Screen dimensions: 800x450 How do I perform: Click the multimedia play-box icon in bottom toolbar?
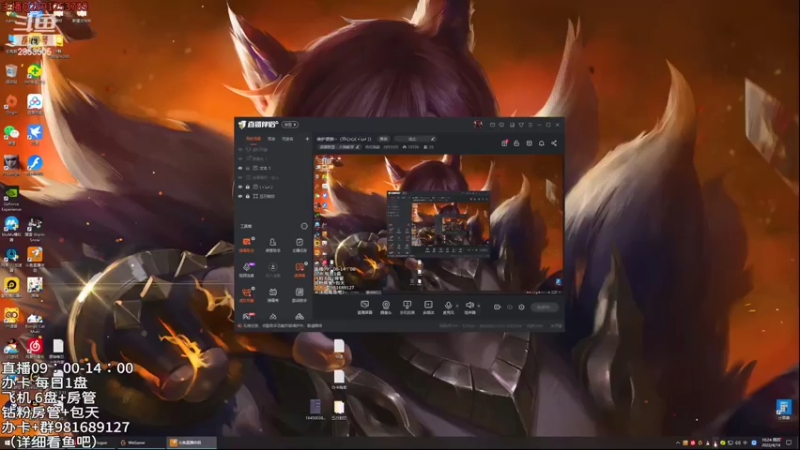coord(428,307)
